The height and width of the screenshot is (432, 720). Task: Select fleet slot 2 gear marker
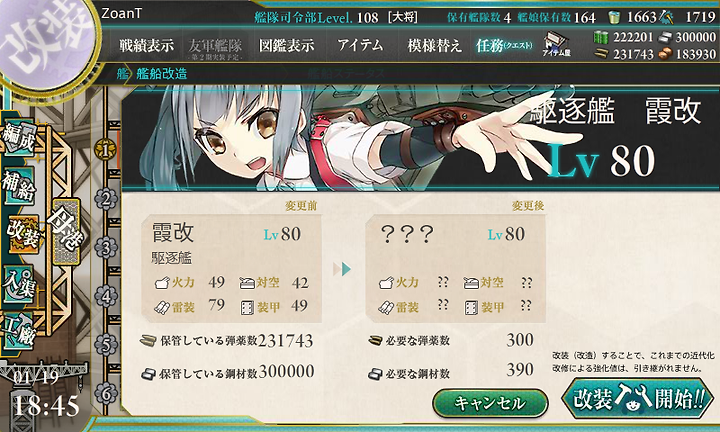[106, 199]
